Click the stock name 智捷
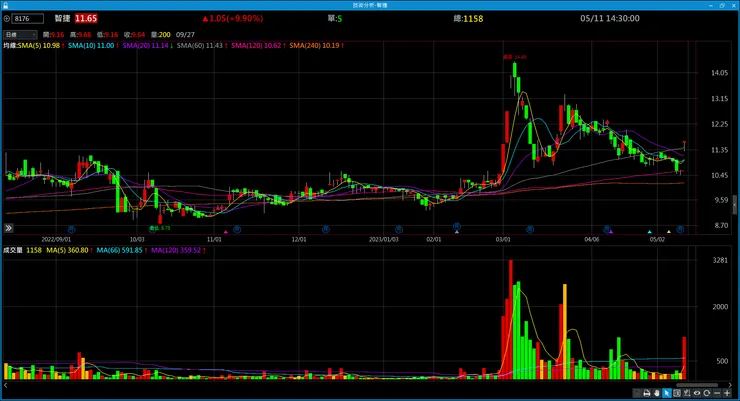740x401 pixels. tap(62, 18)
